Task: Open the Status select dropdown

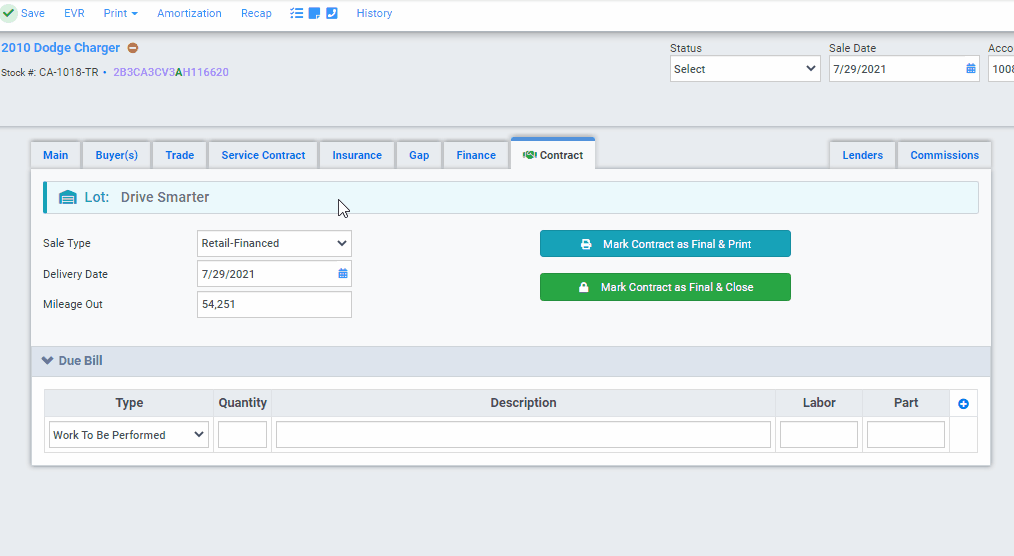Action: coord(745,69)
